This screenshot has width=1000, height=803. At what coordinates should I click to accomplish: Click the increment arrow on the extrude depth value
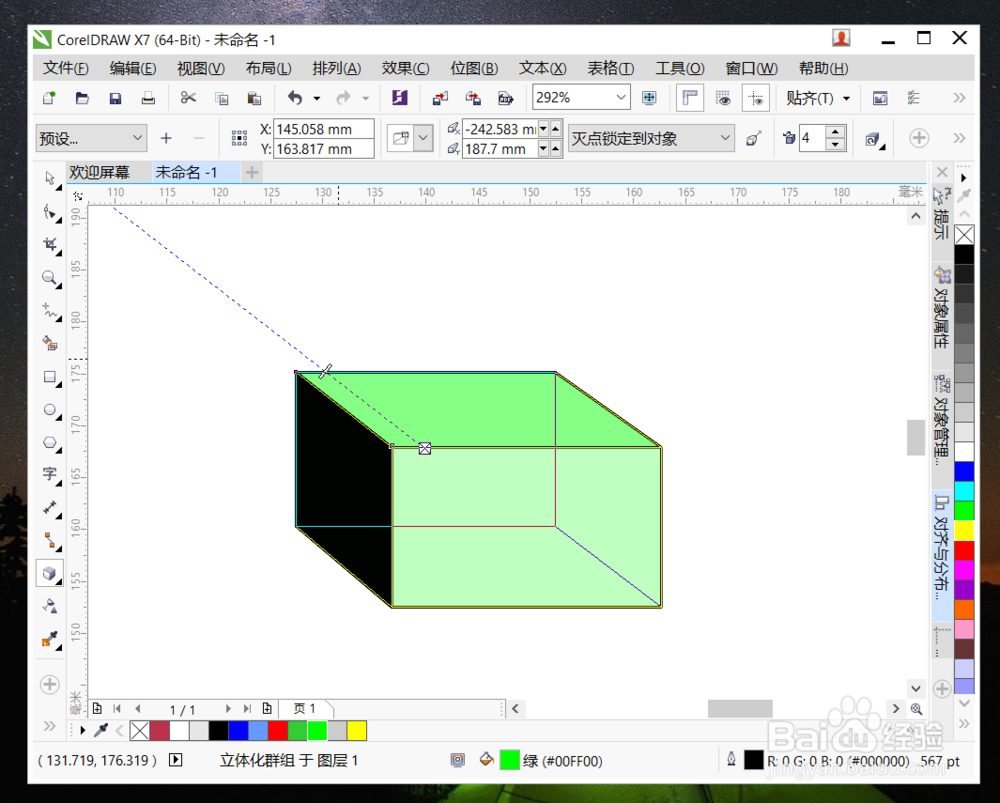833,131
